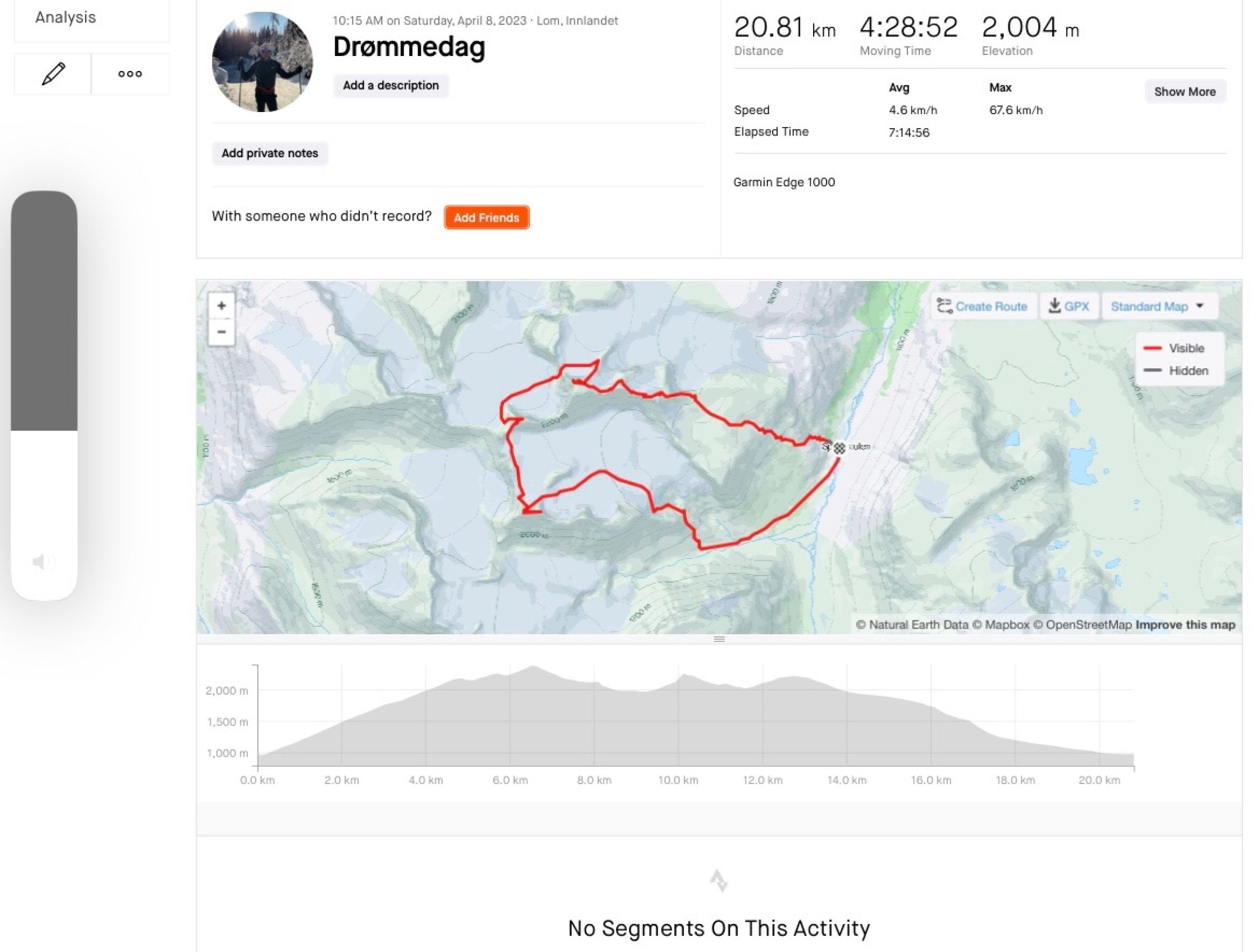The width and height of the screenshot is (1259, 952).
Task: Download the GPX file
Action: click(1069, 306)
